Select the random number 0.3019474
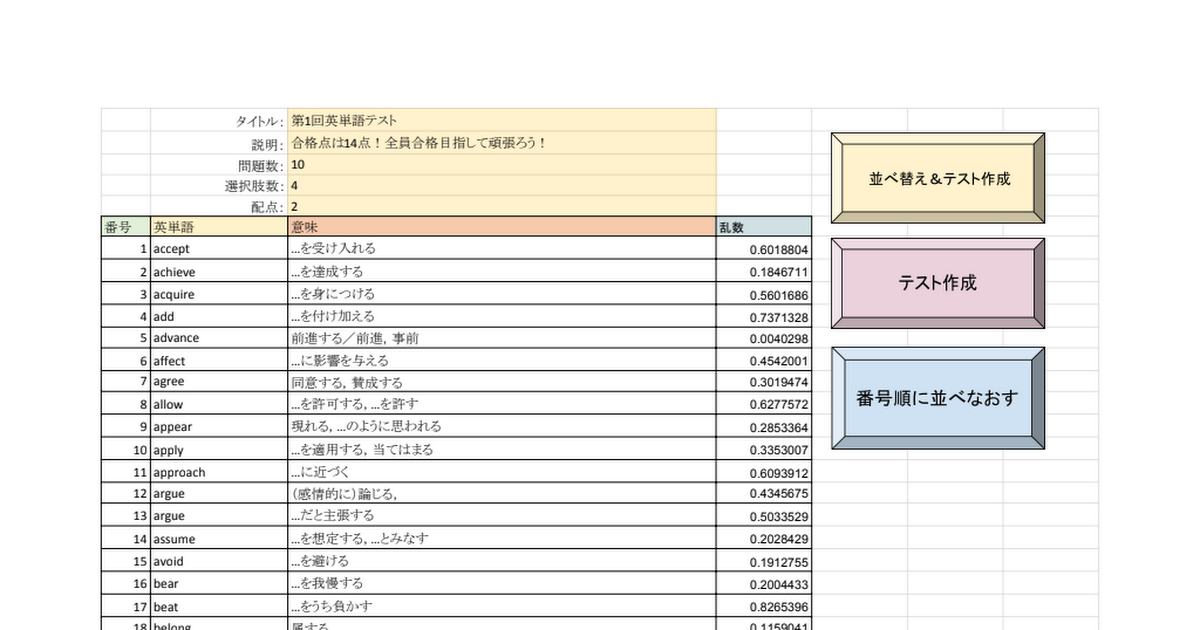The height and width of the screenshot is (630, 1200). click(x=764, y=382)
